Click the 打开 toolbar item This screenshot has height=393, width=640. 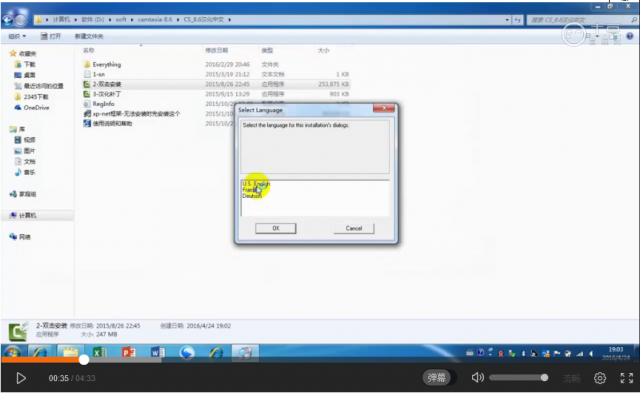[51, 36]
